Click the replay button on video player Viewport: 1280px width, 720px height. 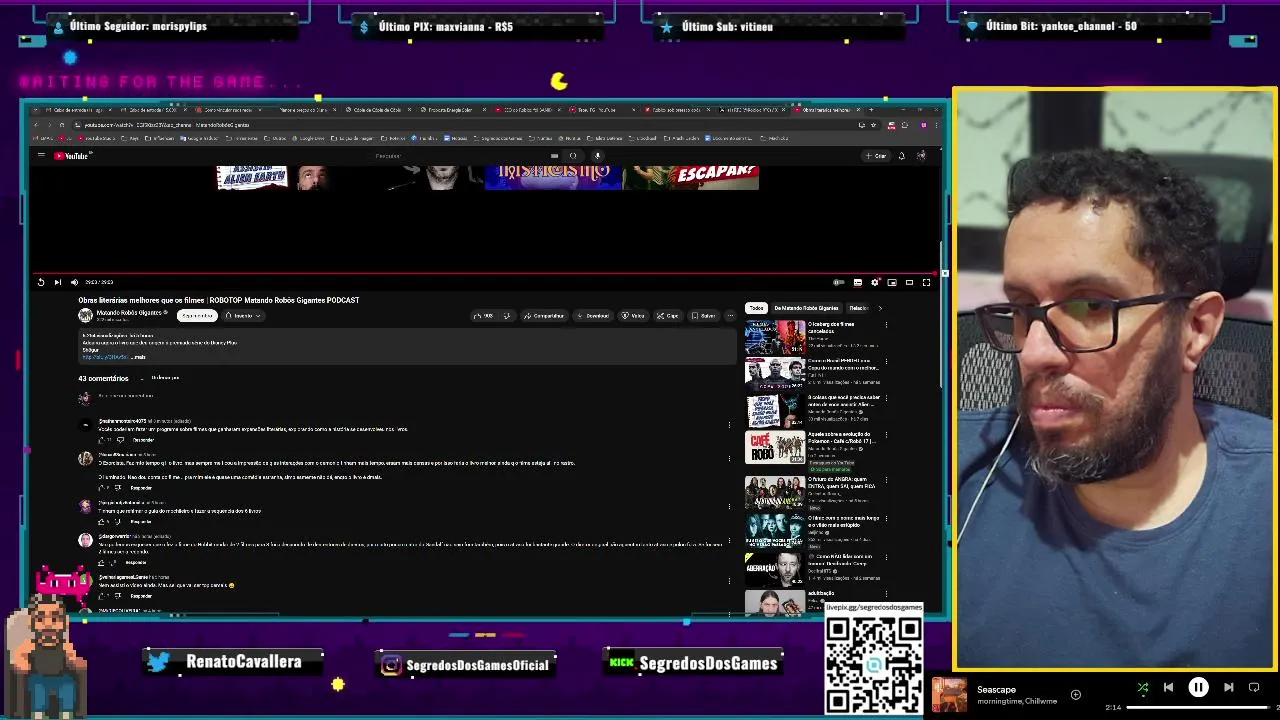(41, 283)
